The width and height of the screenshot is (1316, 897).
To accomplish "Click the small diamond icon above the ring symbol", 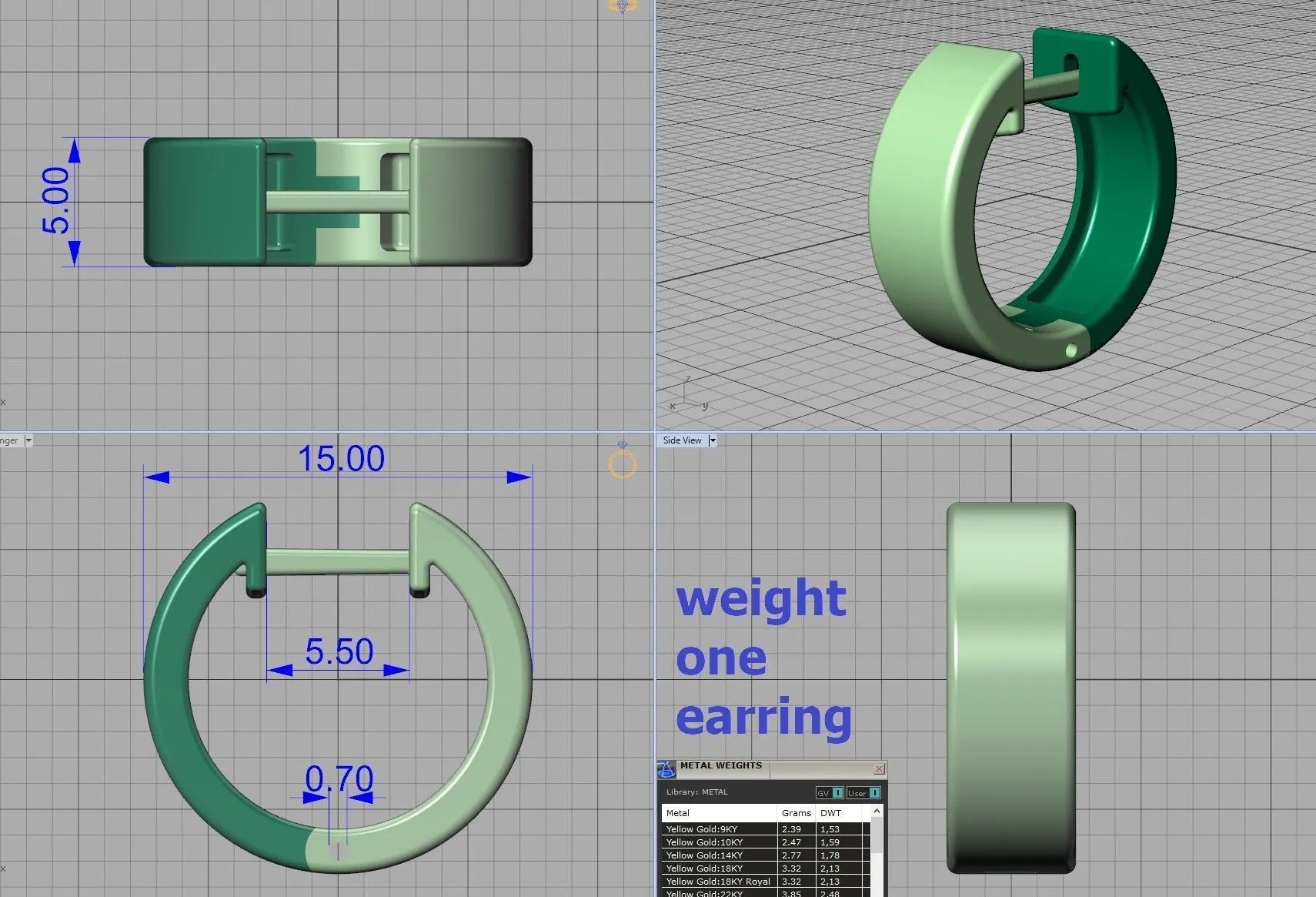I will point(622,444).
